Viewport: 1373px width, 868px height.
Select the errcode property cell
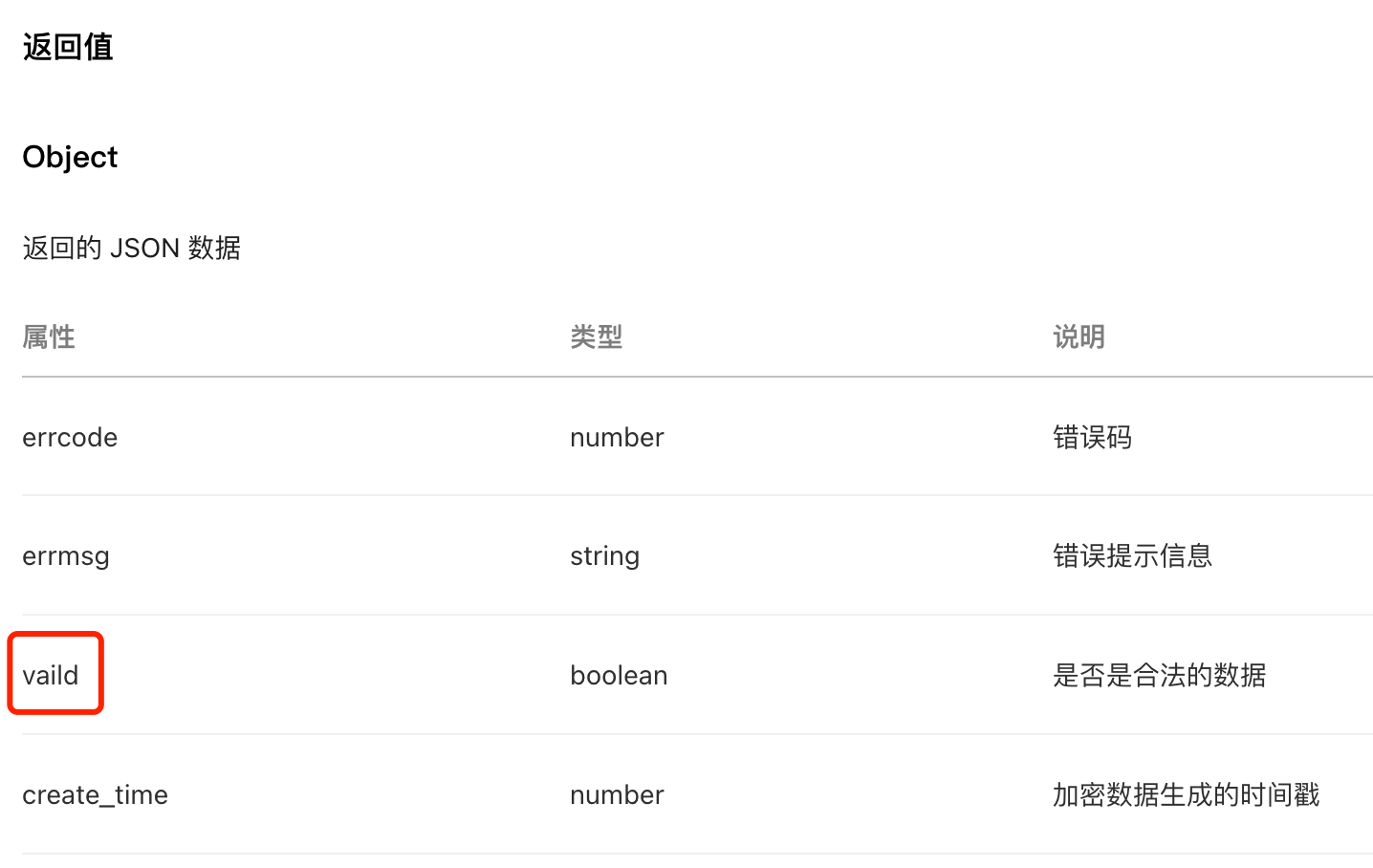[x=70, y=438]
